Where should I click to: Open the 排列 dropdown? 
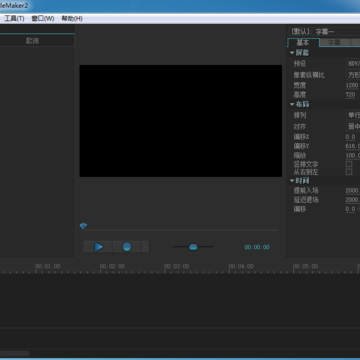point(353,115)
